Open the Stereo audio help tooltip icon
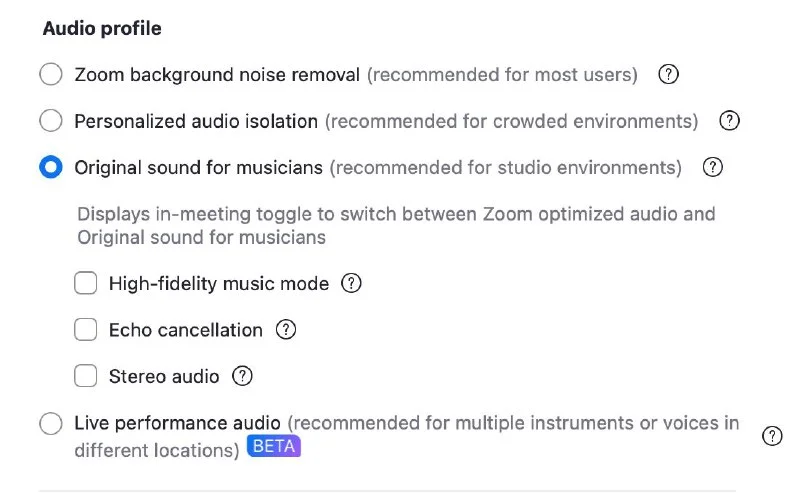 [x=242, y=376]
